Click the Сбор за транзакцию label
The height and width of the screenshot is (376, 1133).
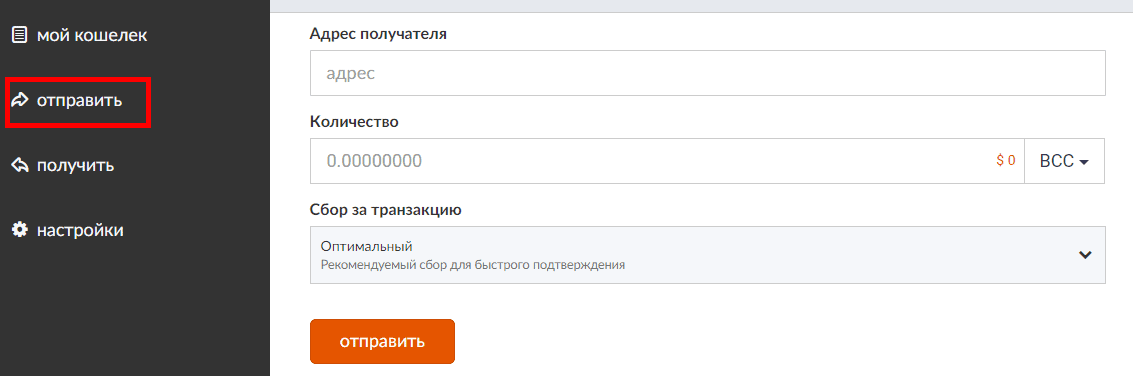tap(385, 210)
